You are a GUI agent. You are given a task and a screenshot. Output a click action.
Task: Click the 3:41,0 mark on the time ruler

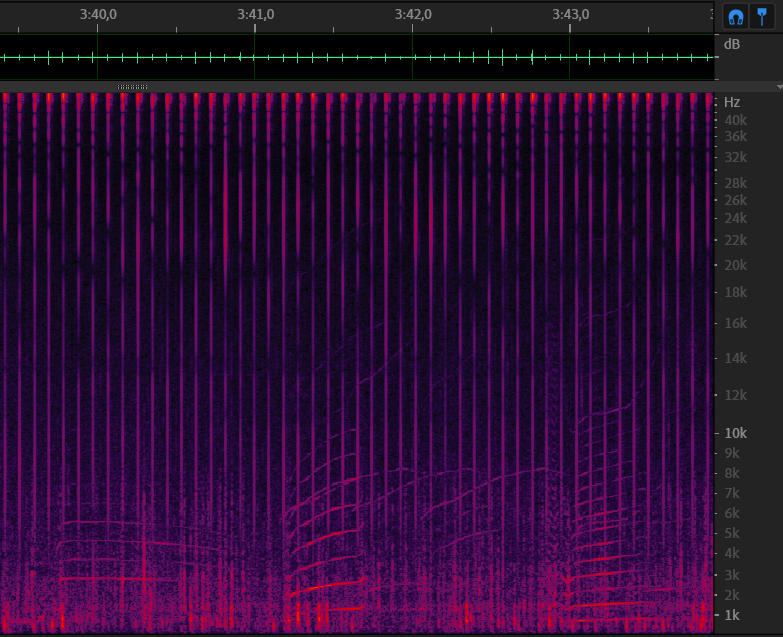tap(256, 14)
